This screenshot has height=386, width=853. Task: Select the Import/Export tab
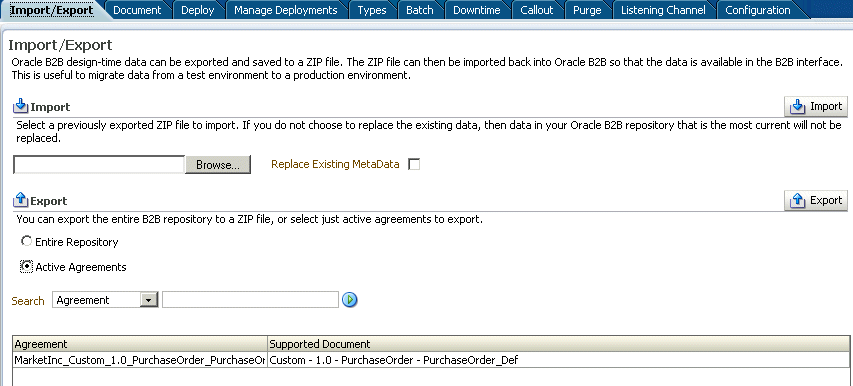[x=52, y=10]
